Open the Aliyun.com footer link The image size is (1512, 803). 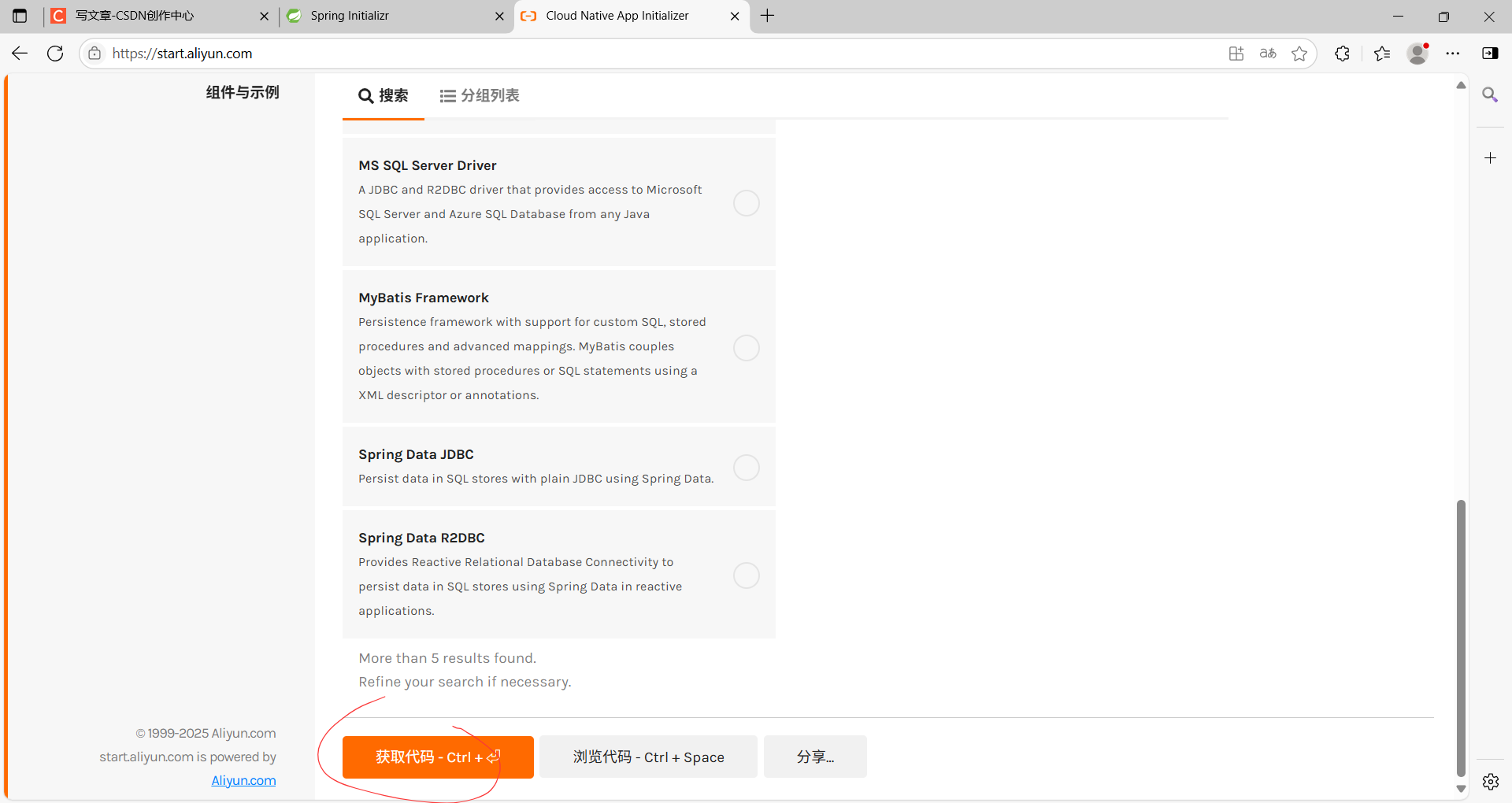coord(243,780)
